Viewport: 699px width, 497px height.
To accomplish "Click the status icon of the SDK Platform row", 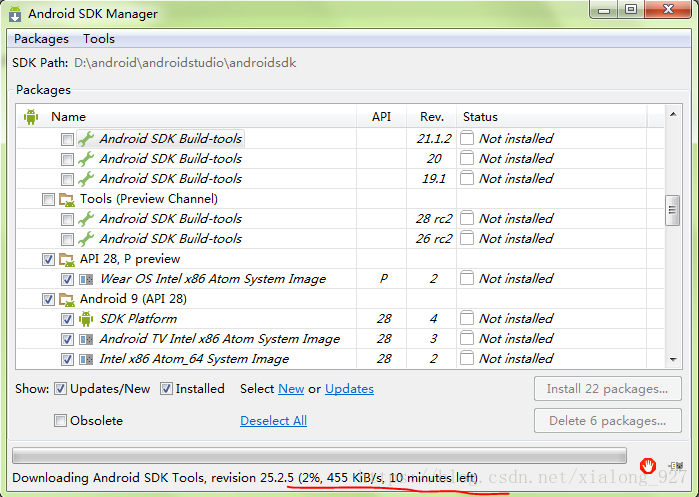I will [x=467, y=318].
